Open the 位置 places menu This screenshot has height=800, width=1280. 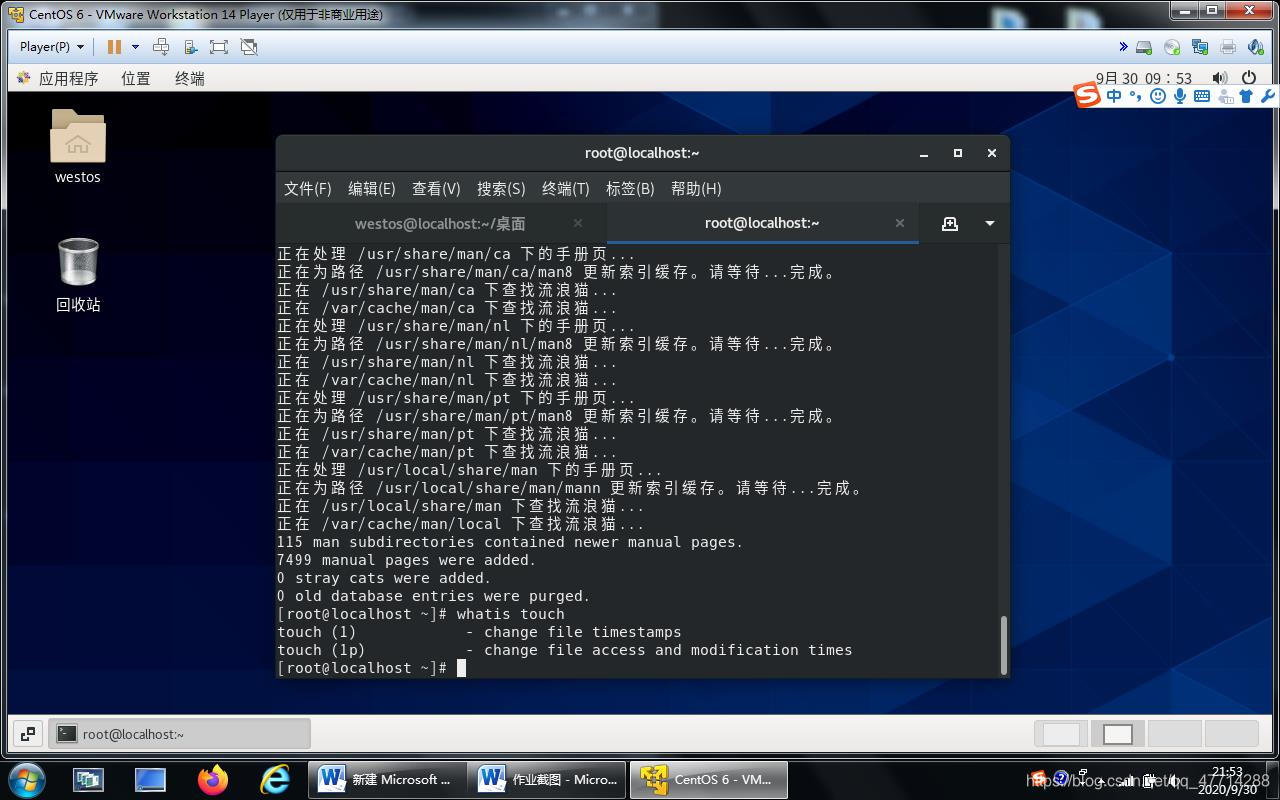pyautogui.click(x=136, y=78)
